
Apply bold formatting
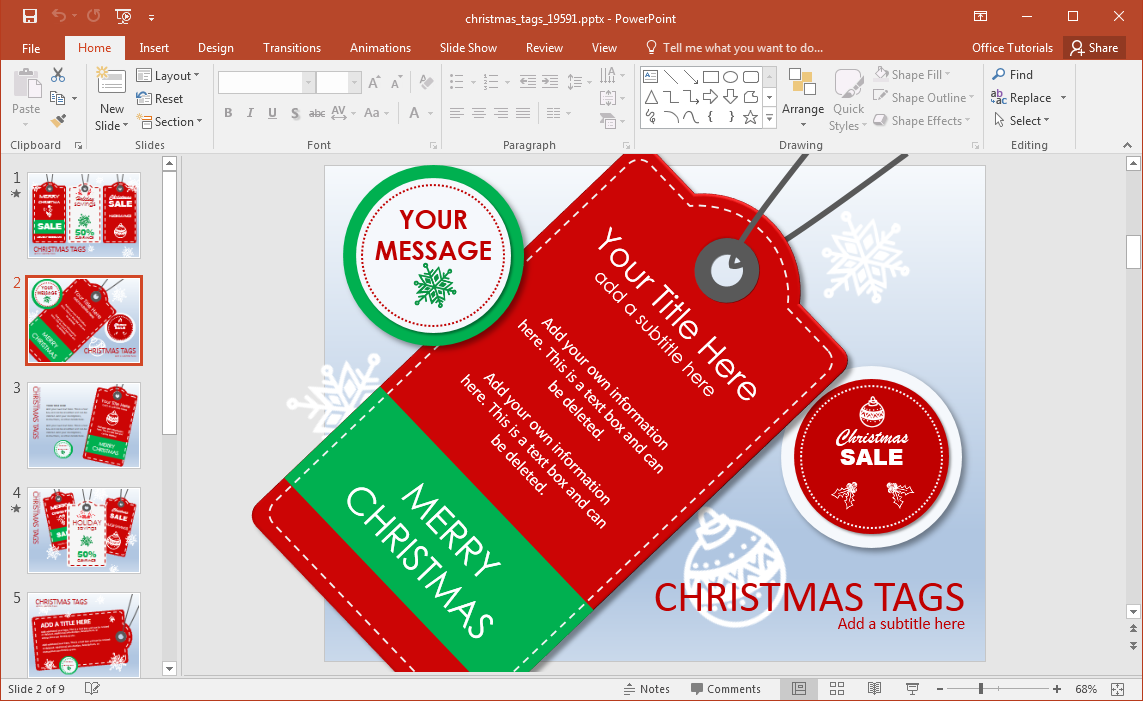(228, 113)
